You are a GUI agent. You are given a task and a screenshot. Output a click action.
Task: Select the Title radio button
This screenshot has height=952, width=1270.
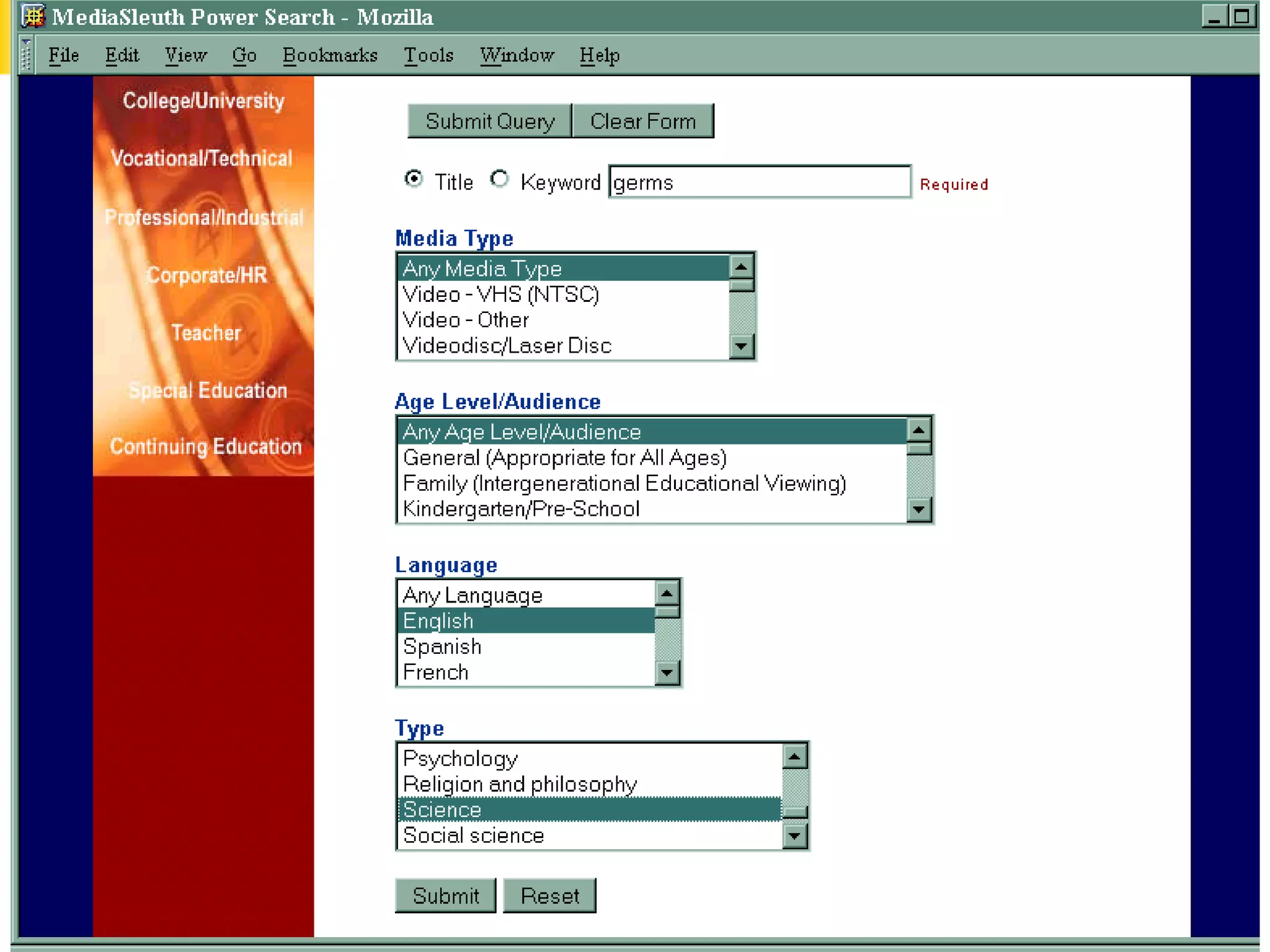(414, 180)
